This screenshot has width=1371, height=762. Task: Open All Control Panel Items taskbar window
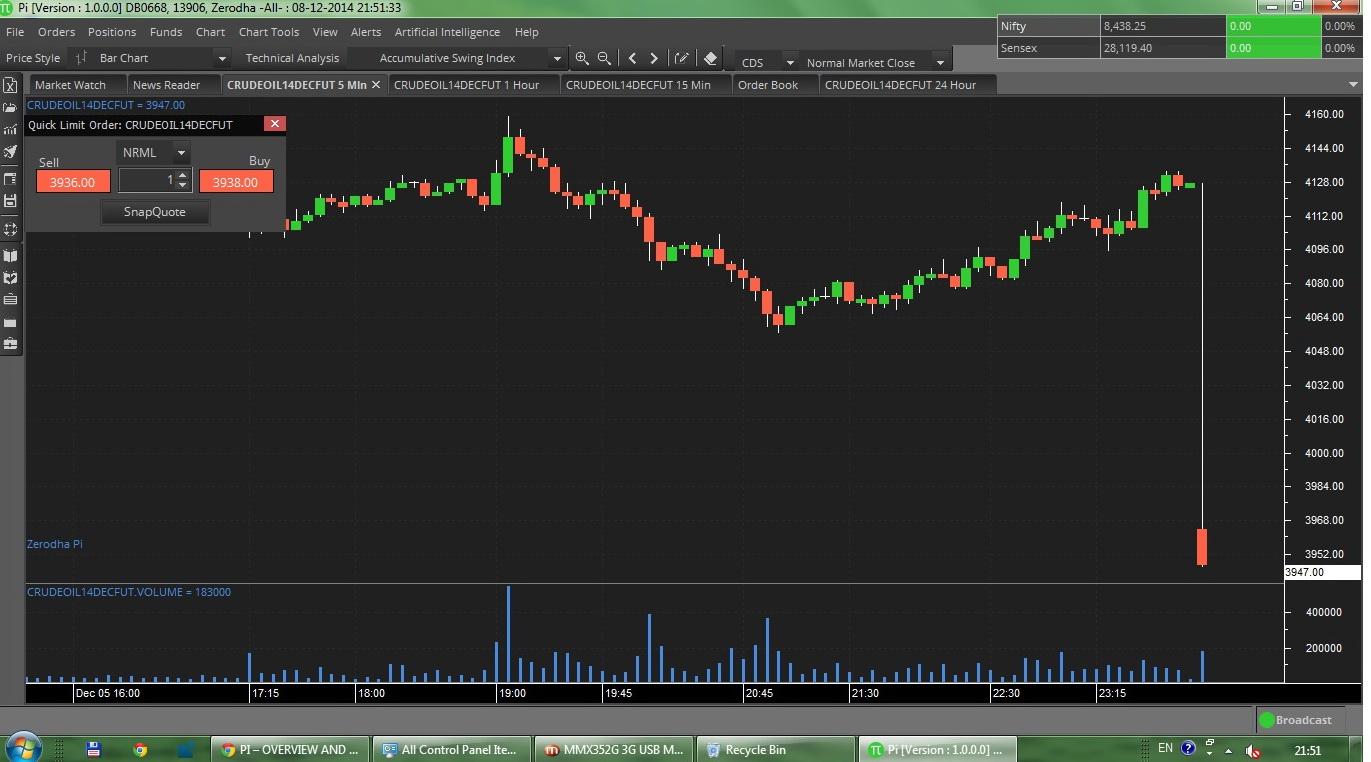pos(453,749)
